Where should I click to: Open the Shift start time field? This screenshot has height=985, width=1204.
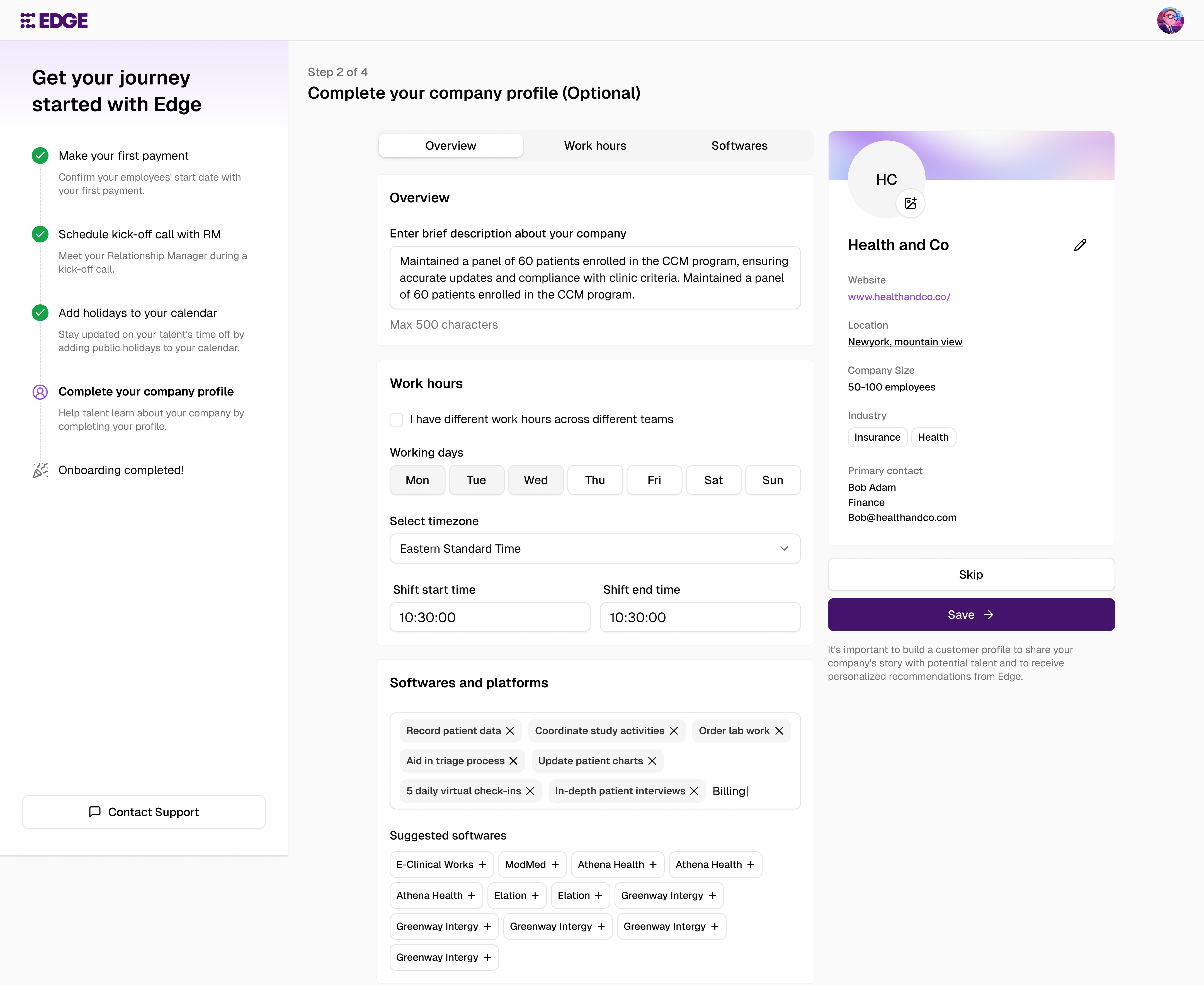pos(489,617)
